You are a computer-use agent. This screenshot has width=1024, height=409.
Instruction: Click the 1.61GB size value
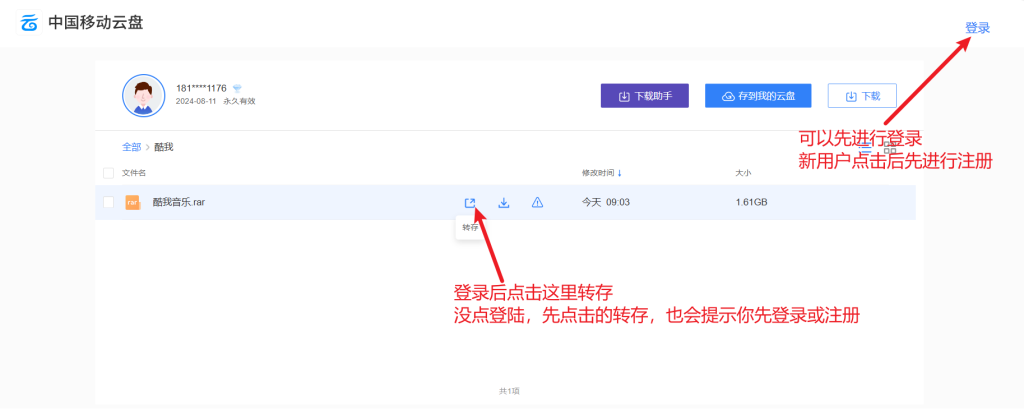pyautogui.click(x=751, y=203)
